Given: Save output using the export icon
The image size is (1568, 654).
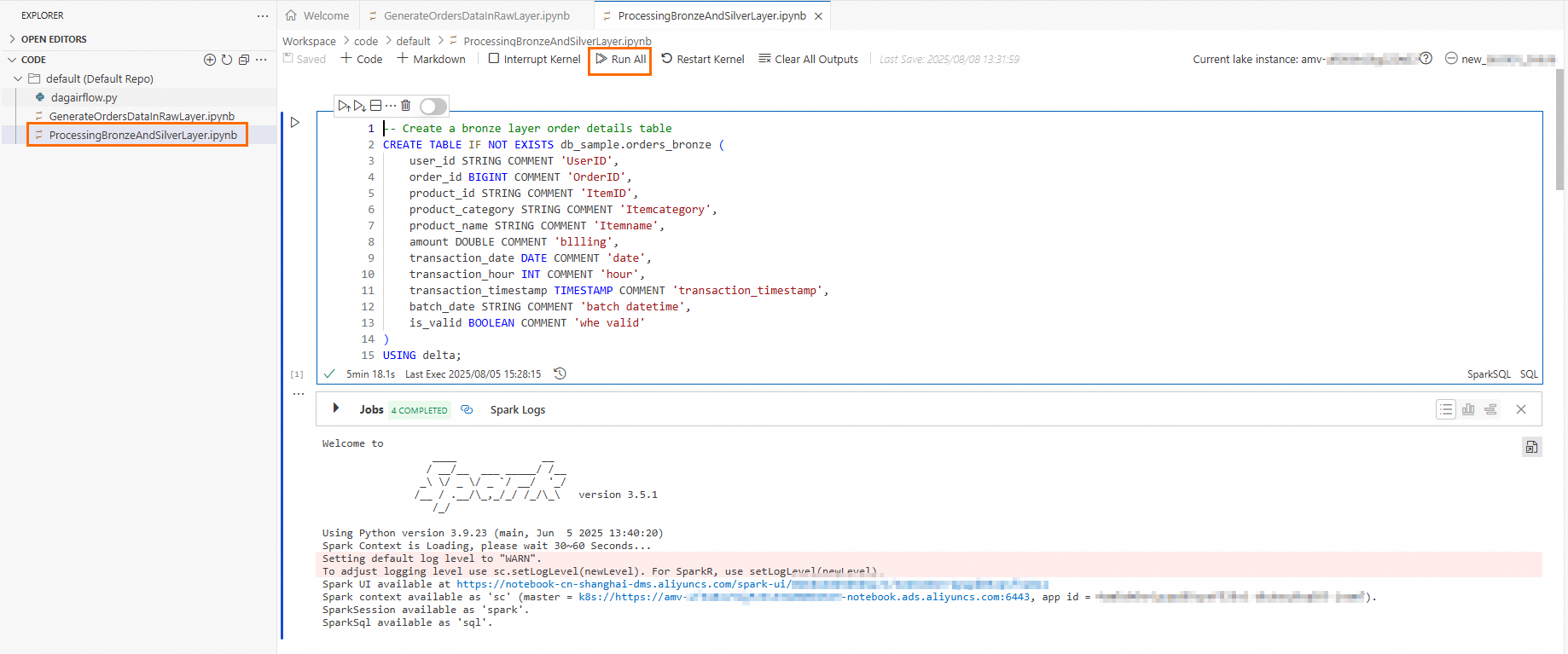Looking at the screenshot, I should tap(1532, 447).
